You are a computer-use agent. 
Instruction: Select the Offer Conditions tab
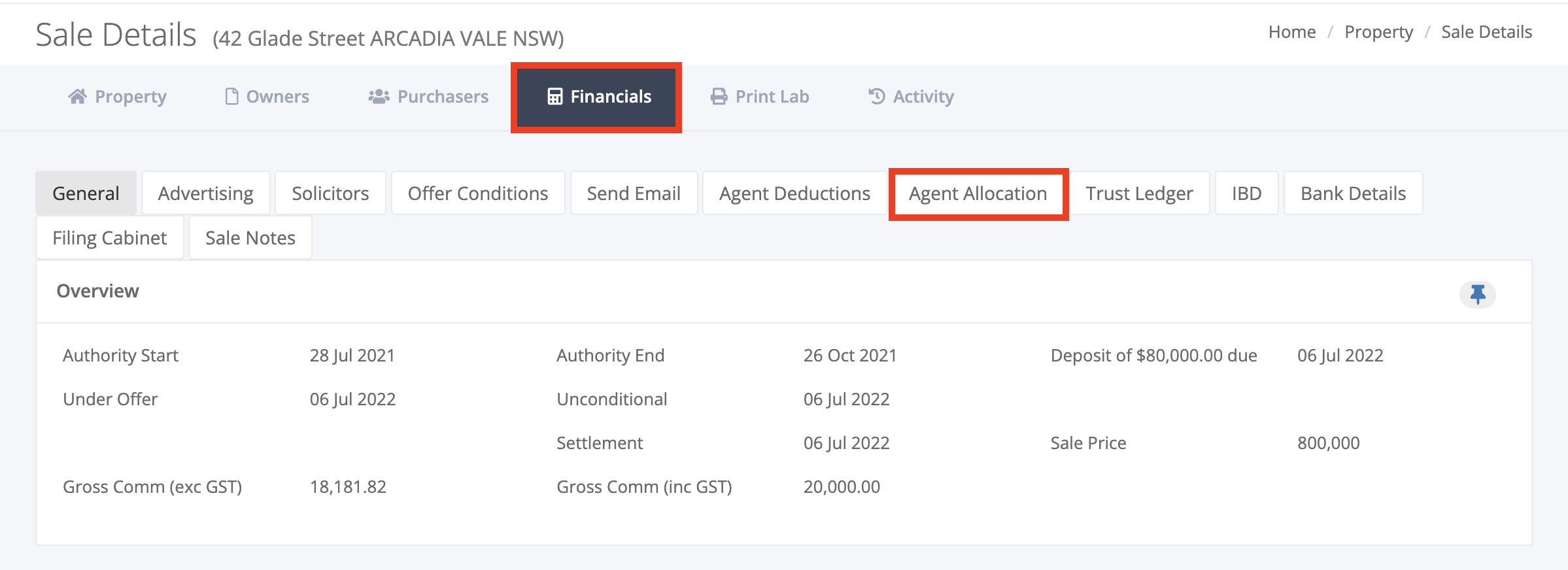478,193
